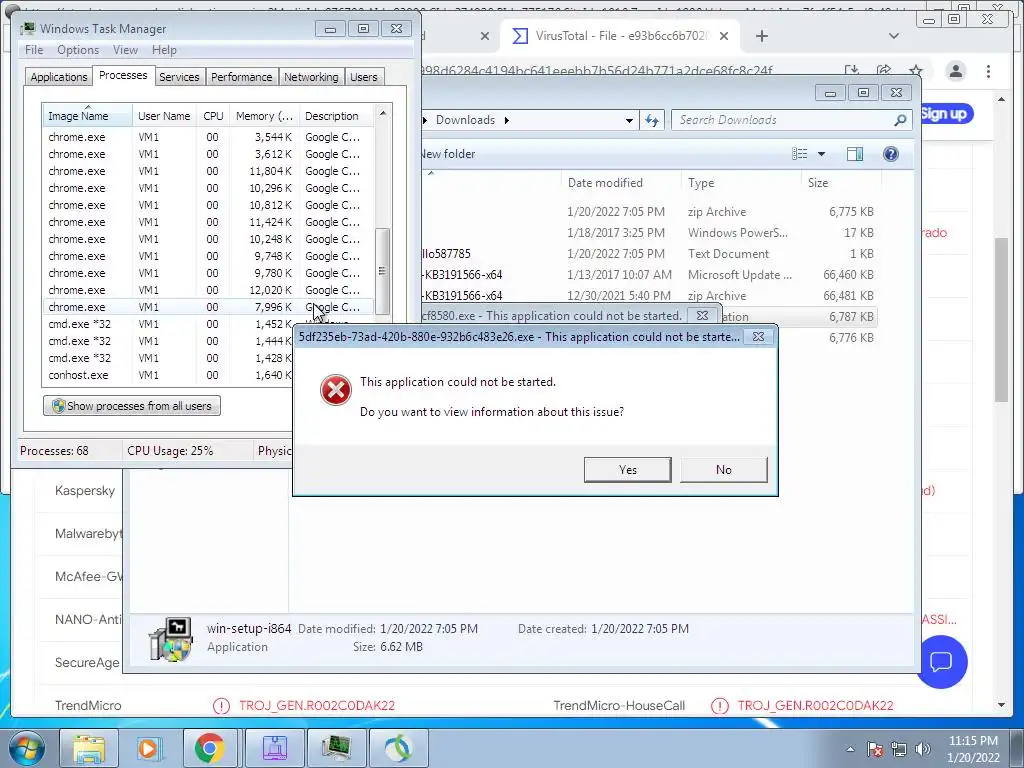Sort processes by Description column

336,116
